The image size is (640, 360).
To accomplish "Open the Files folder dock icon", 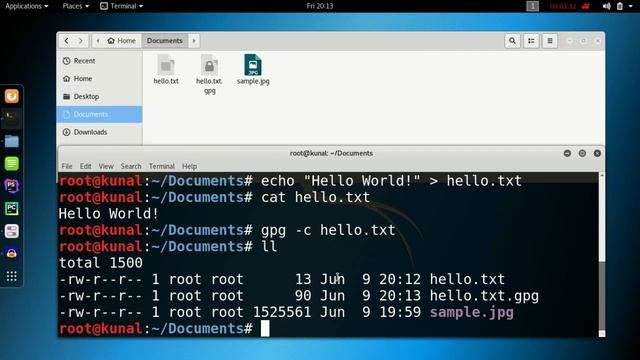I will pos(11,141).
